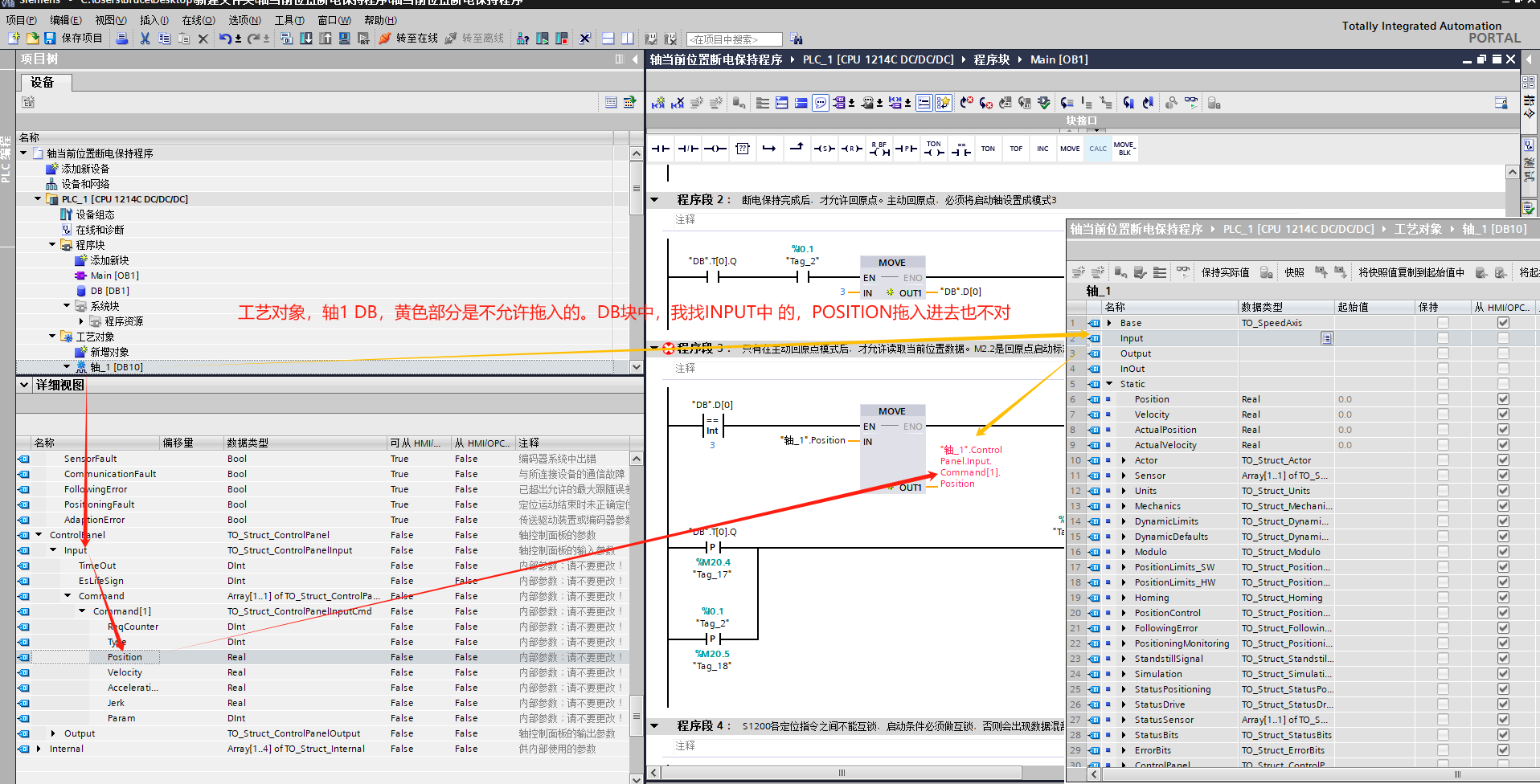Expand the Base row in DB10

(1110, 323)
